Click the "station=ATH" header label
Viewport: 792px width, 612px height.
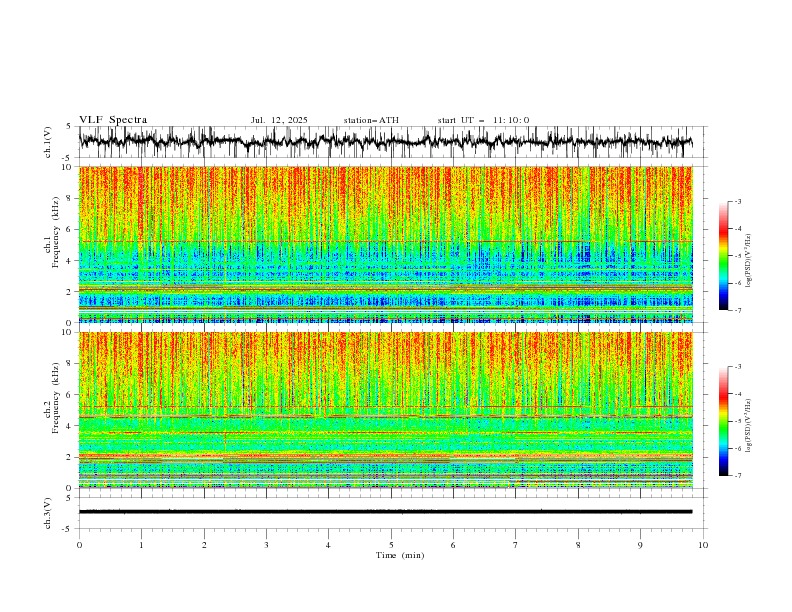[371, 120]
